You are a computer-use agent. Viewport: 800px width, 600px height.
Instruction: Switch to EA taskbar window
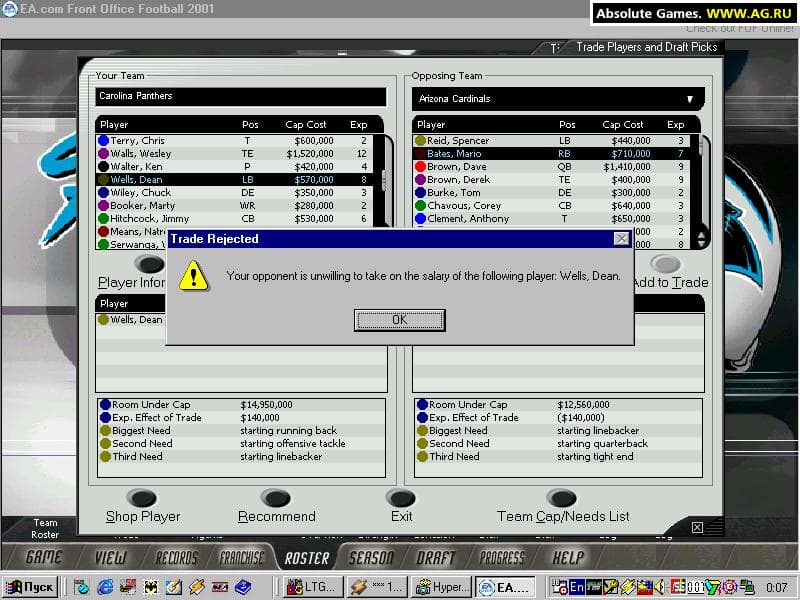(506, 587)
